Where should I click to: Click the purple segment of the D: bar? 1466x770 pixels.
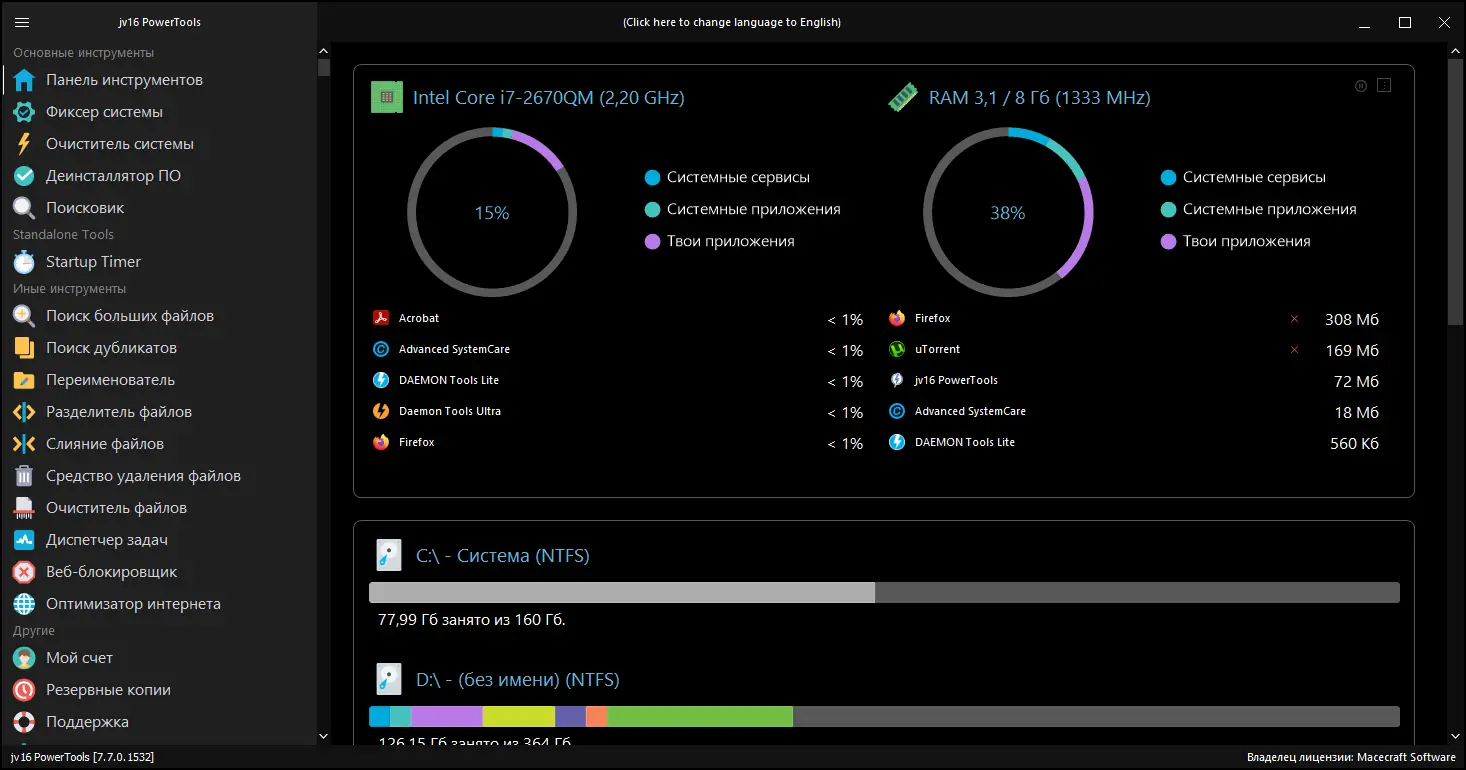coord(447,716)
